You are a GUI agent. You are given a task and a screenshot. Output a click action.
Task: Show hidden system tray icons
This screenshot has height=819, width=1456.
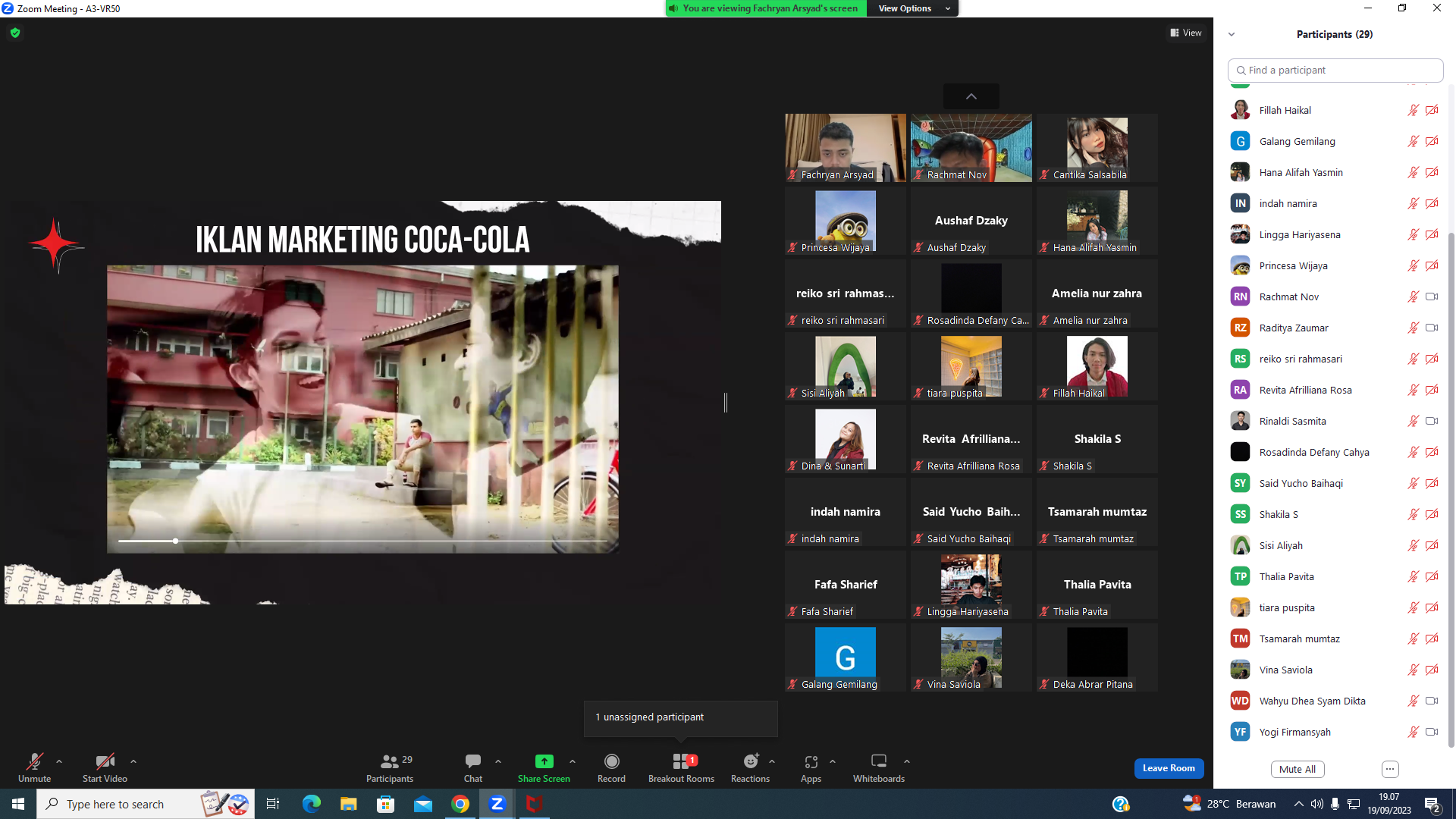[1299, 804]
